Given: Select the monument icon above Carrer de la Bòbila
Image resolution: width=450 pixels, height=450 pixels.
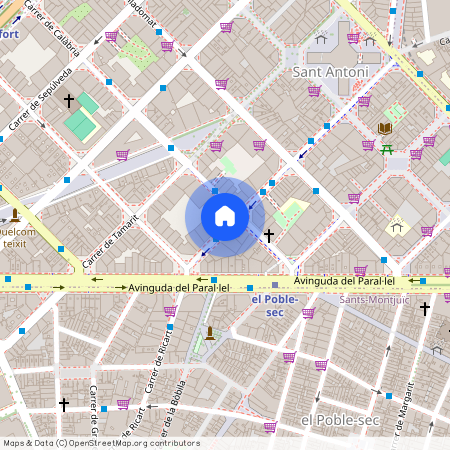Looking at the screenshot, I should 210,333.
